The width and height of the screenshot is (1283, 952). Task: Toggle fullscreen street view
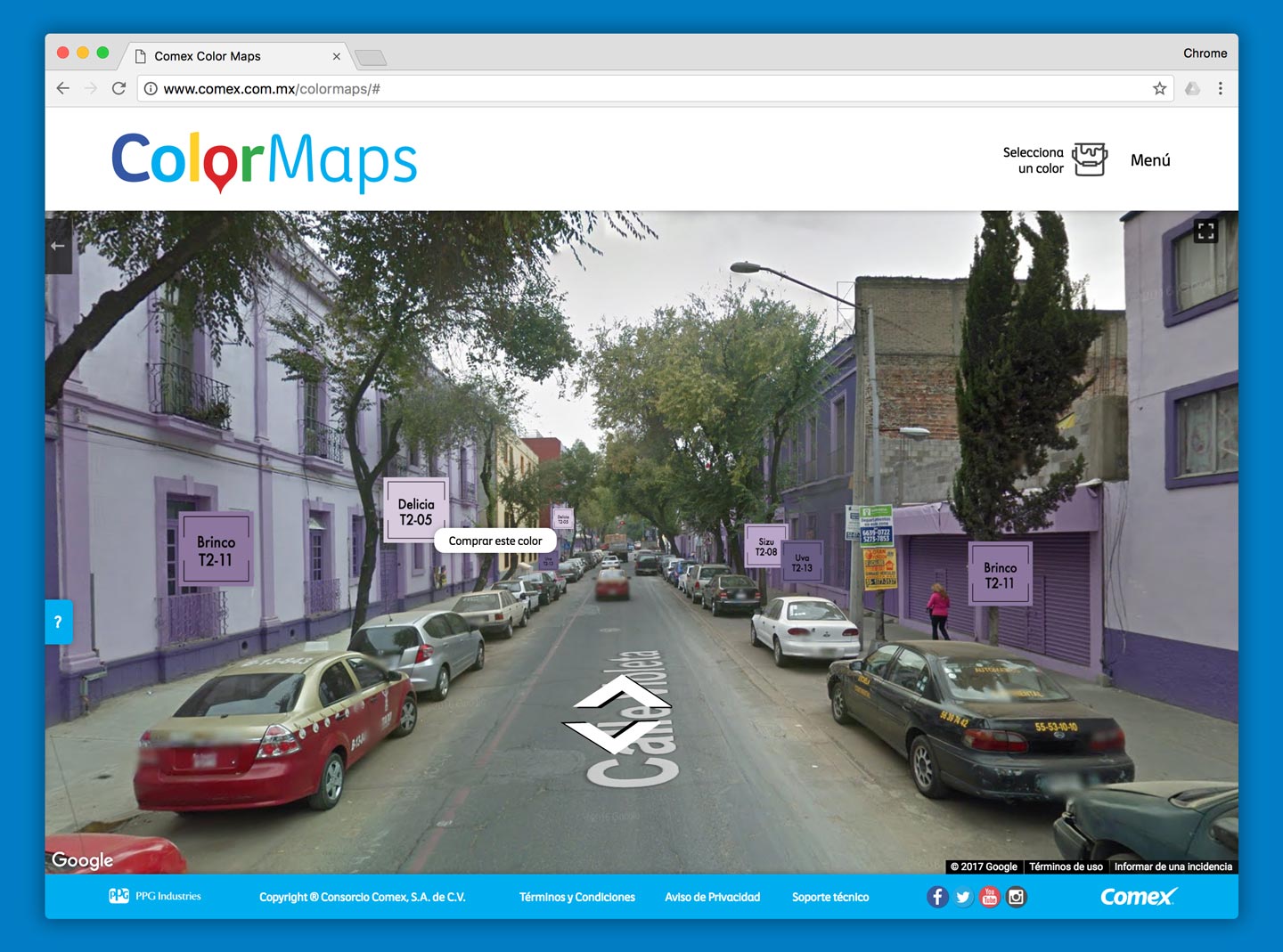point(1205,232)
